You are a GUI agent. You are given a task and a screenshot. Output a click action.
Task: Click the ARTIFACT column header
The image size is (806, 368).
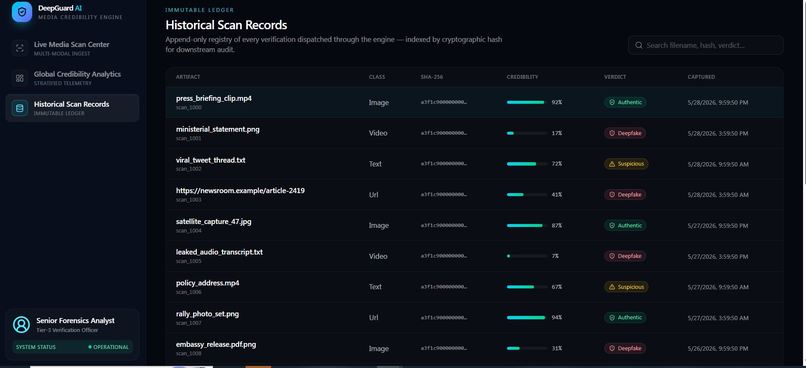[x=188, y=77]
